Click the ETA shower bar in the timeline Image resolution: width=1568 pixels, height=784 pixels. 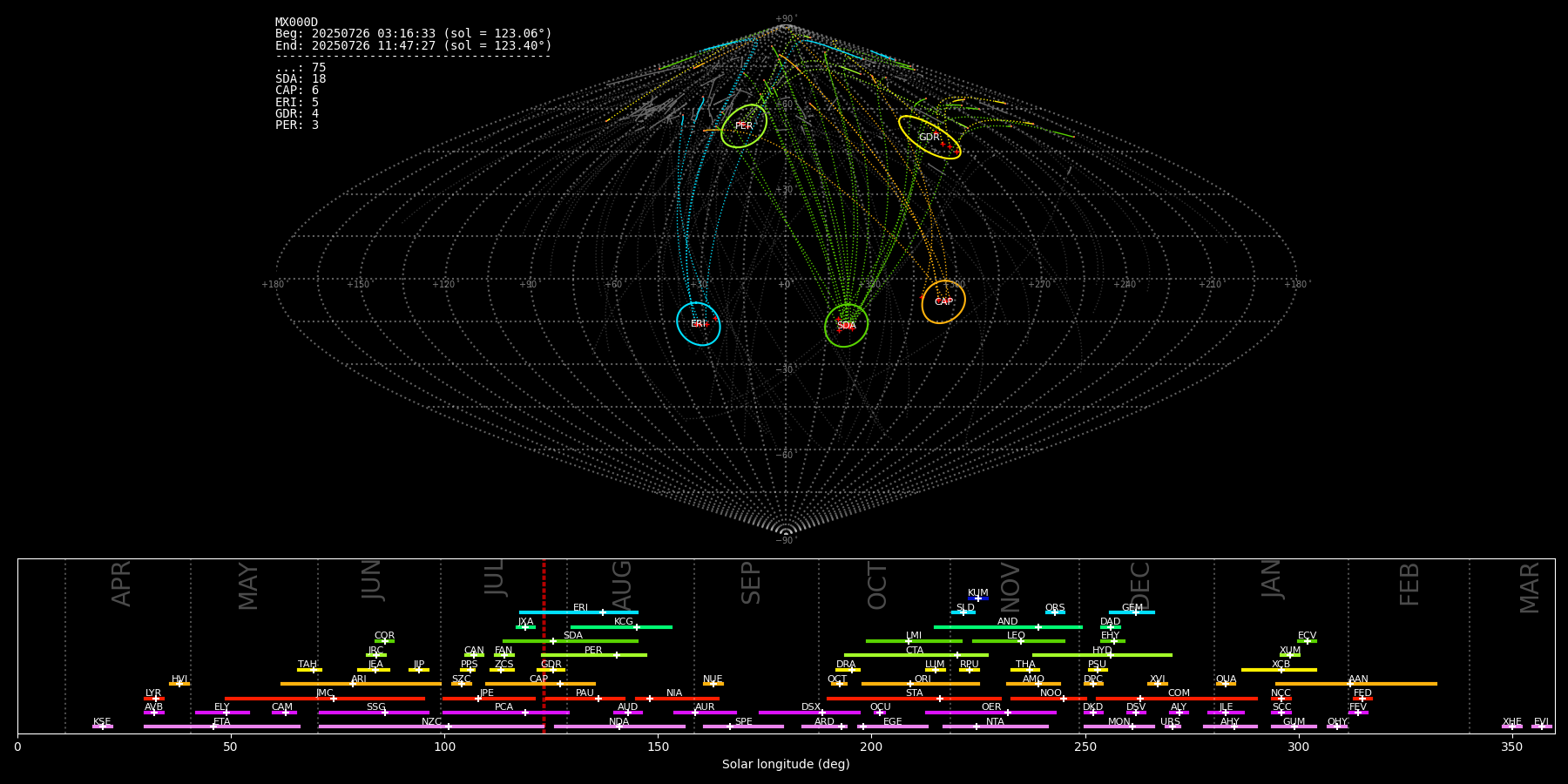tap(222, 727)
